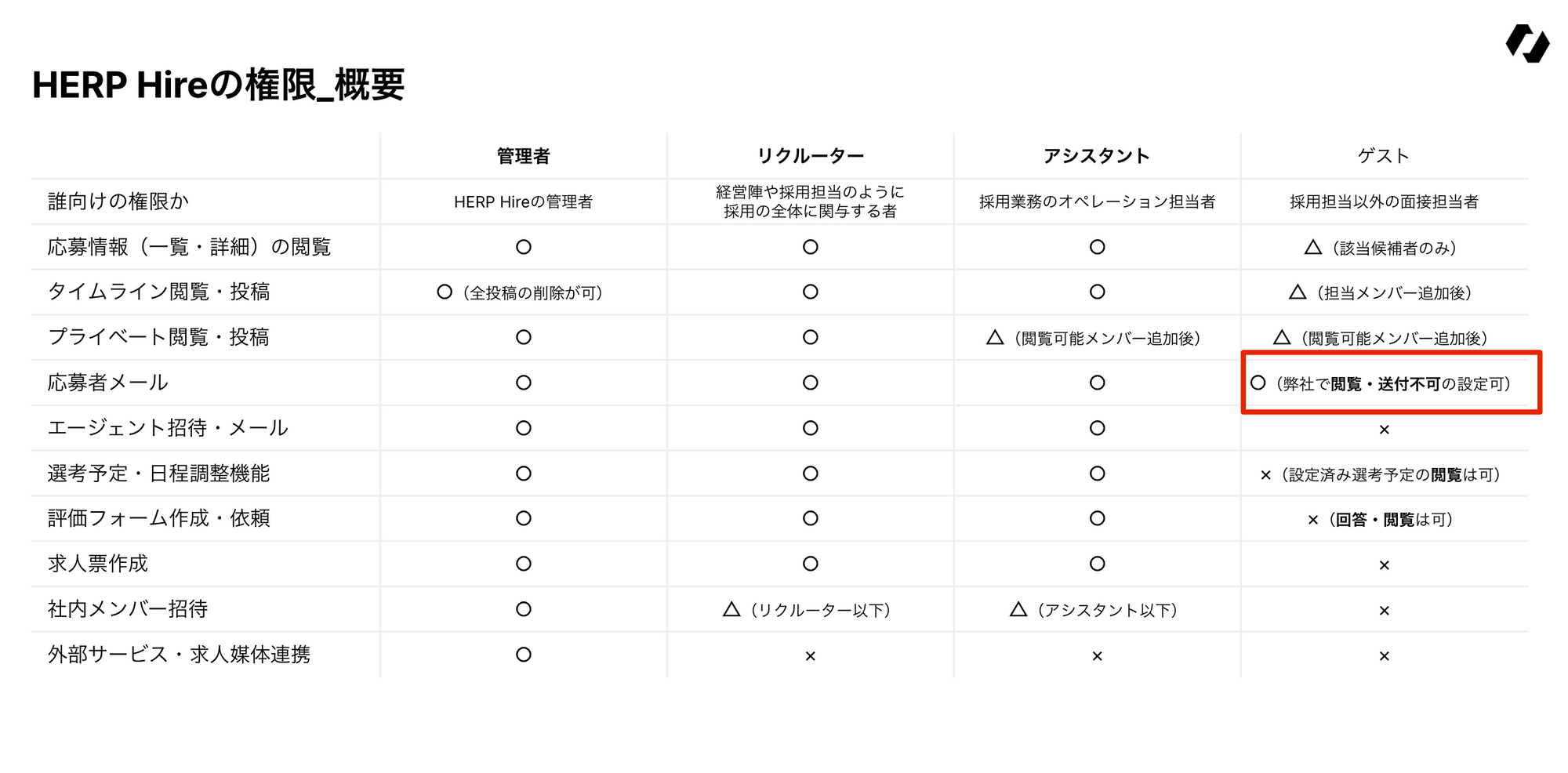Click the HERP Hireの権限_概要 title
This screenshot has width=1568, height=773.
[218, 85]
